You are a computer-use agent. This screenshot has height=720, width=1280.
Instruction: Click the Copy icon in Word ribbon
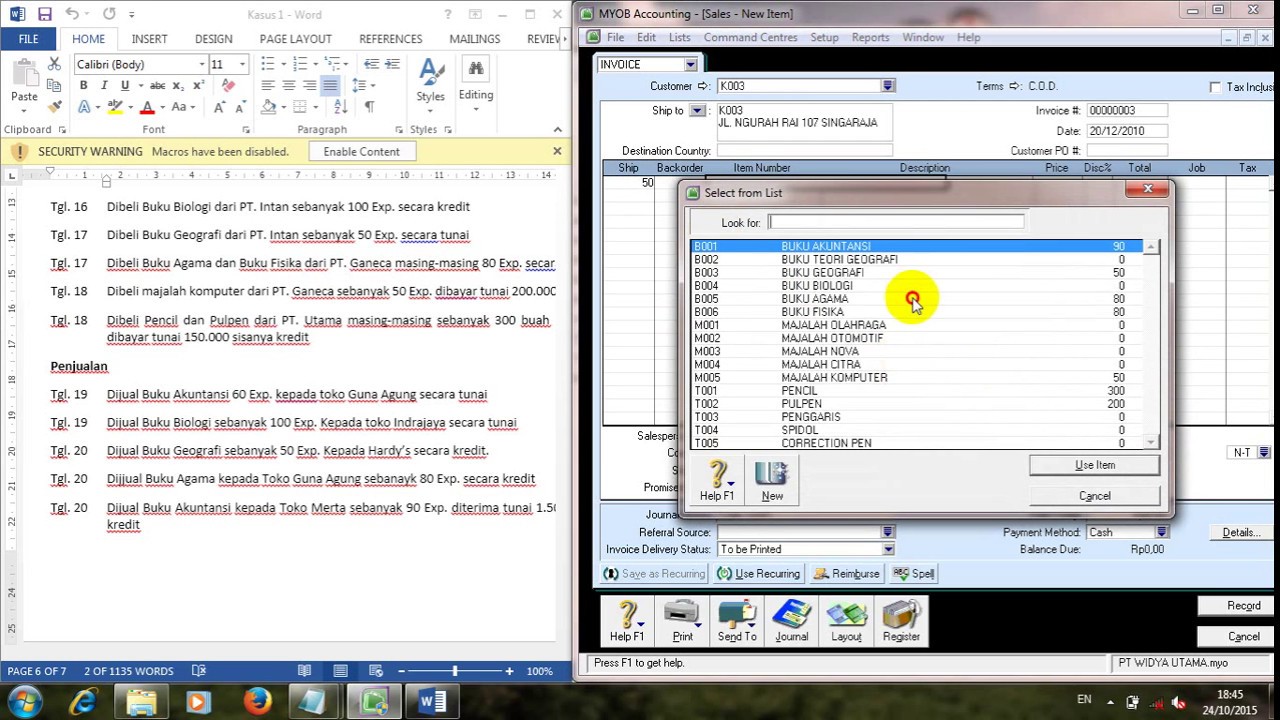click(x=55, y=85)
